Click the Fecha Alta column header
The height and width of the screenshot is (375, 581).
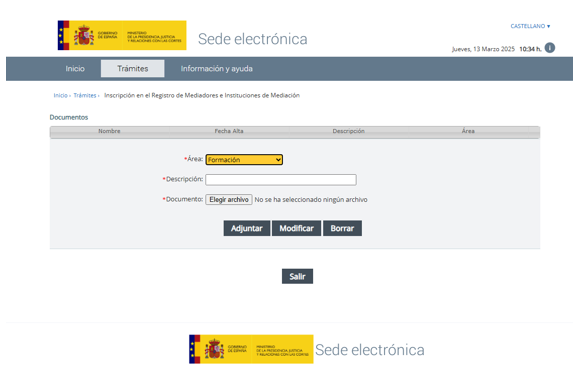pos(229,131)
